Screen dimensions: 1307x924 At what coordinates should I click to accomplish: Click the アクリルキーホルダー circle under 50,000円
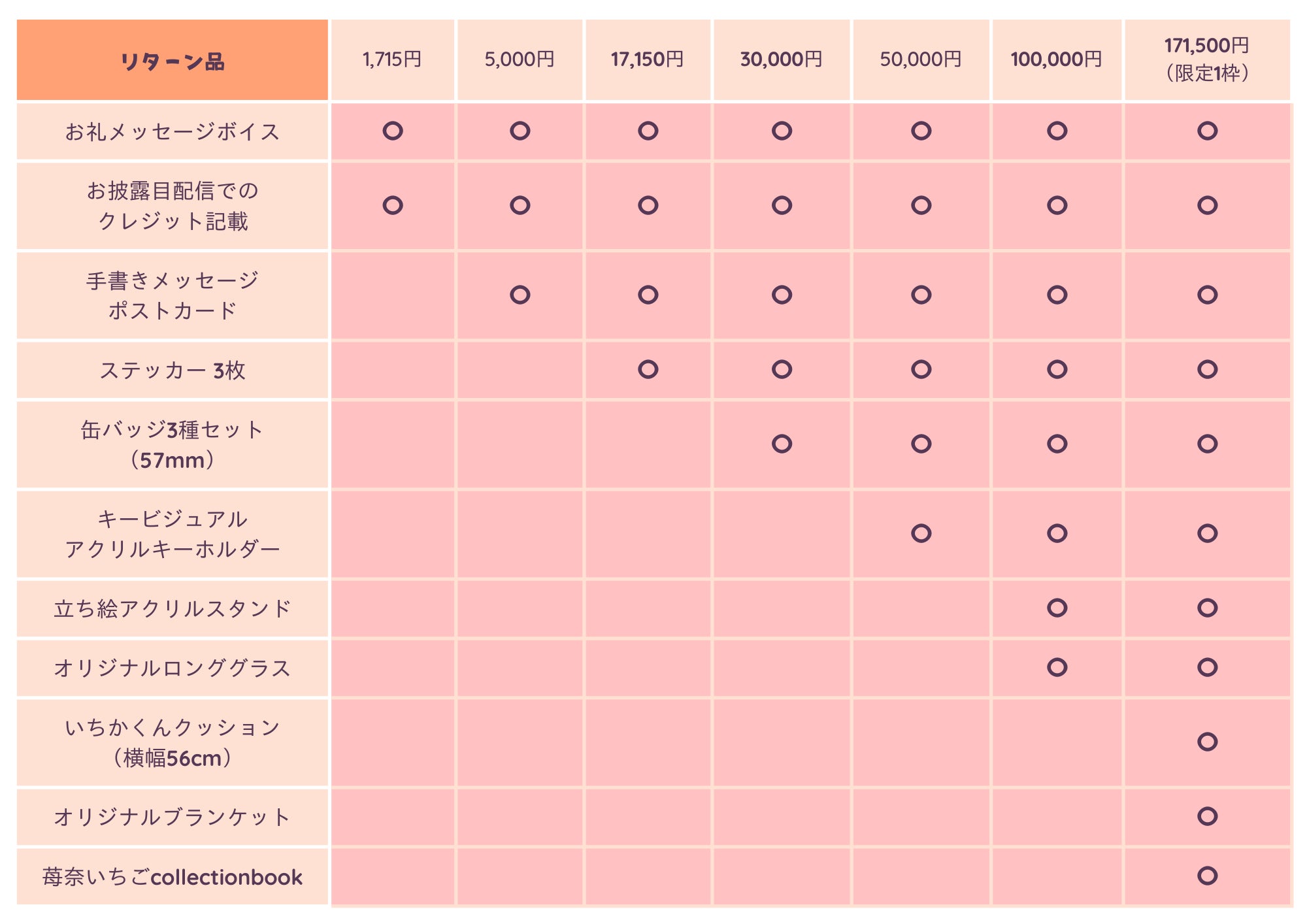tap(921, 533)
